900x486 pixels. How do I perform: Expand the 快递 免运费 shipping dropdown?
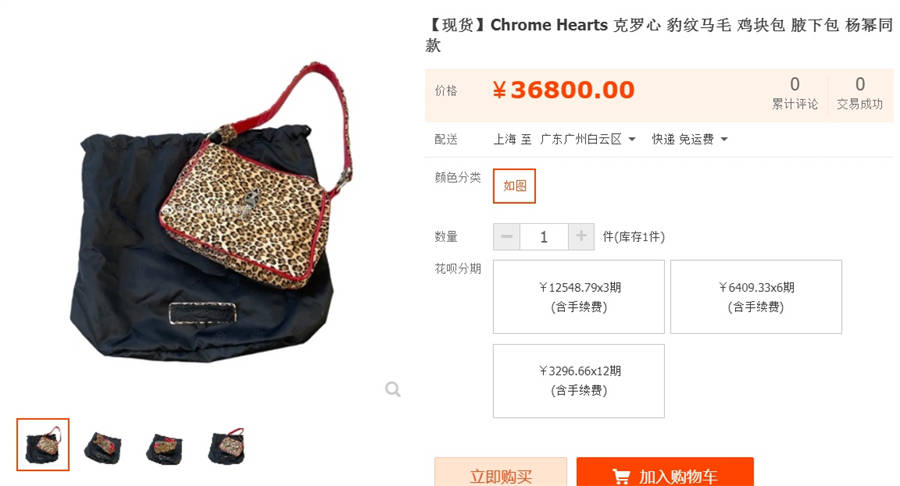[x=689, y=139]
